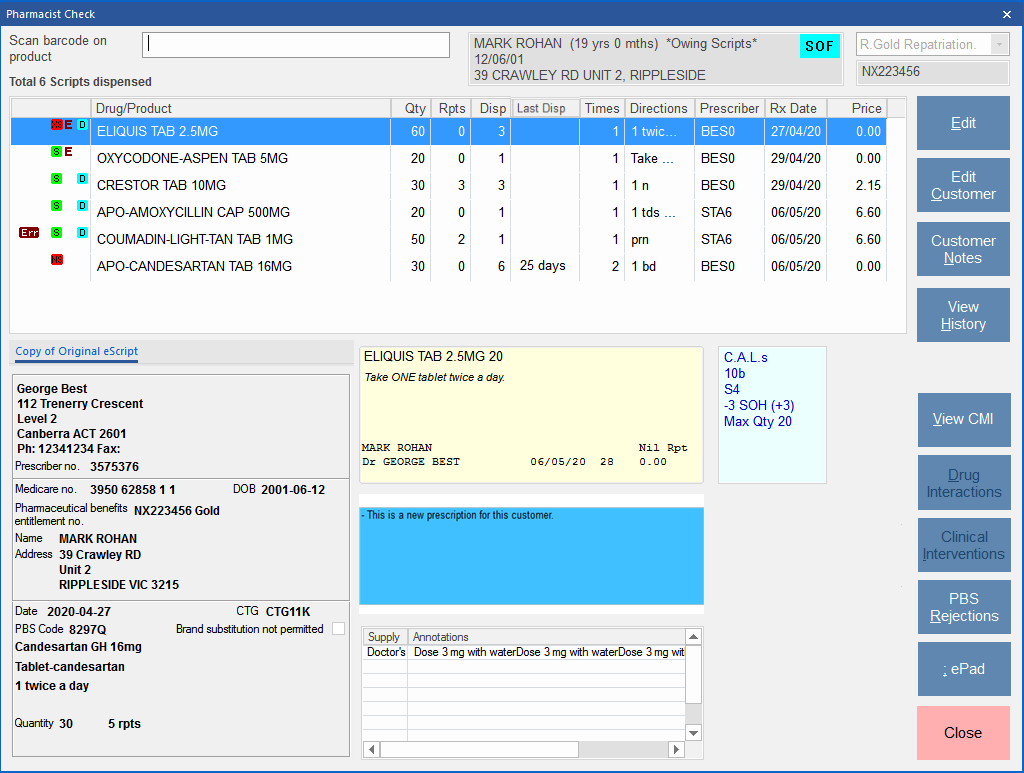Click left arrow of annotations horizontal scrollbar
The width and height of the screenshot is (1024, 773).
[372, 749]
